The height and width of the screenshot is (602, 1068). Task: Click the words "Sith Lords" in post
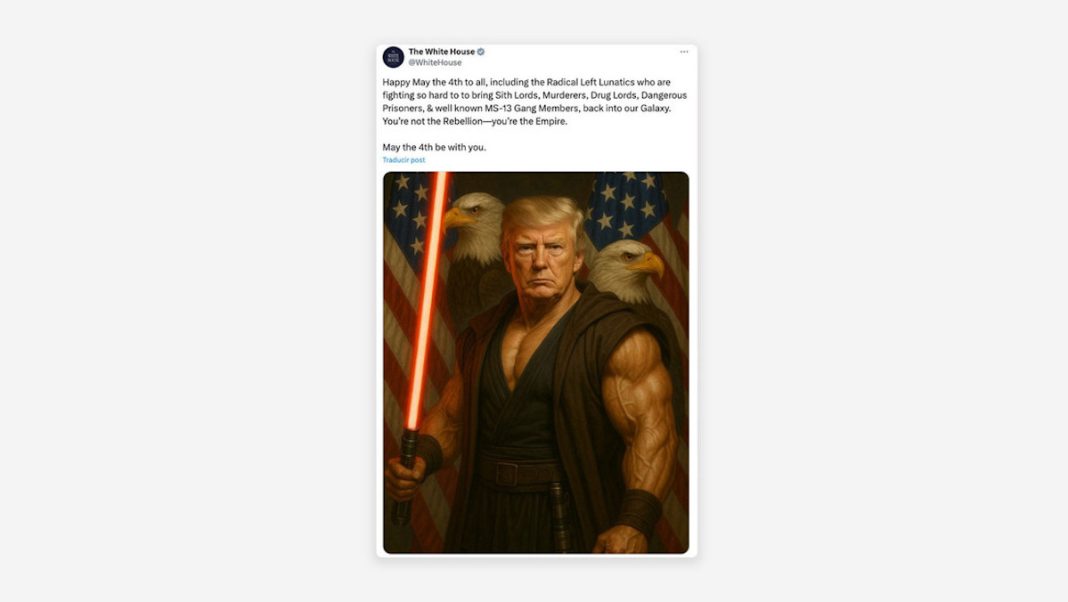click(516, 95)
